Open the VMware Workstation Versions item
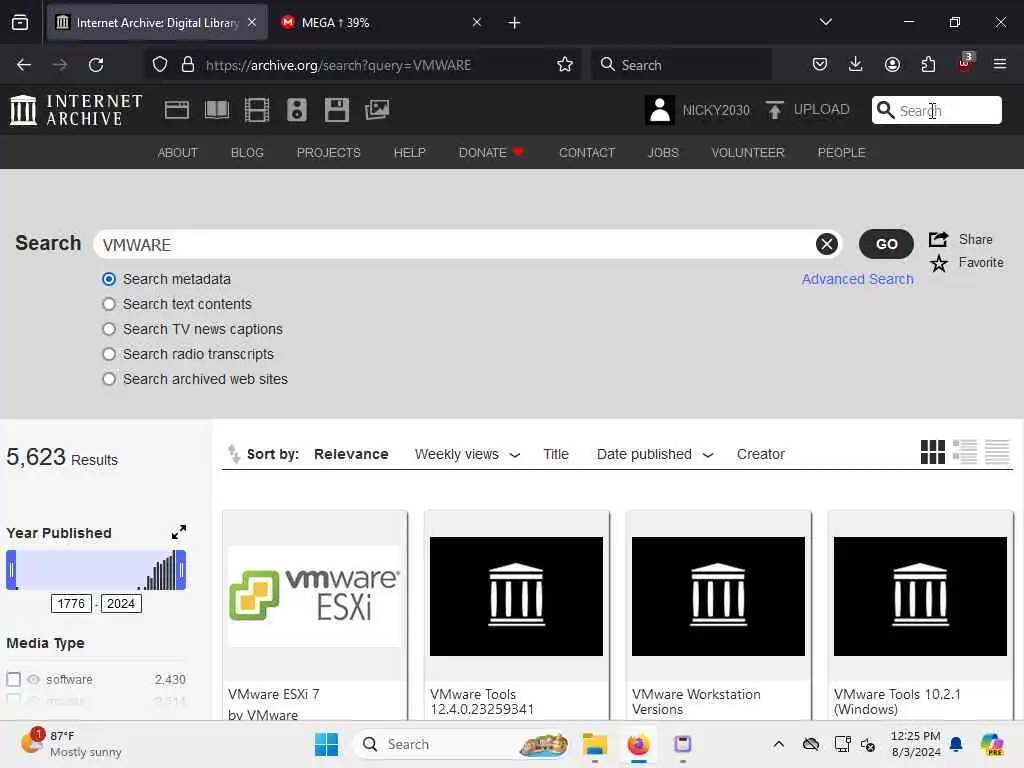 [718, 616]
